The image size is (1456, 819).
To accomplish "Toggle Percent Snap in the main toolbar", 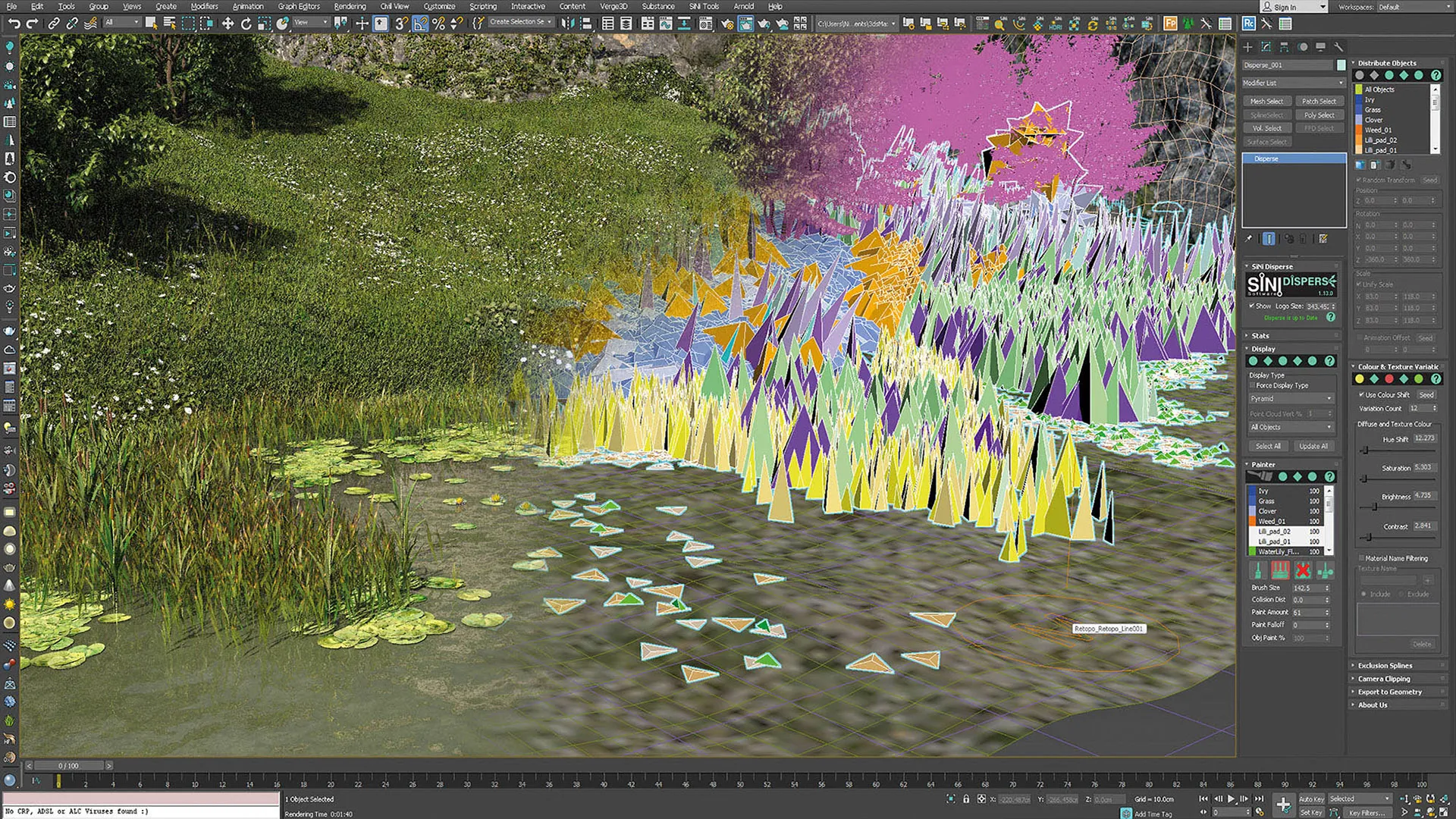I will pos(438,24).
